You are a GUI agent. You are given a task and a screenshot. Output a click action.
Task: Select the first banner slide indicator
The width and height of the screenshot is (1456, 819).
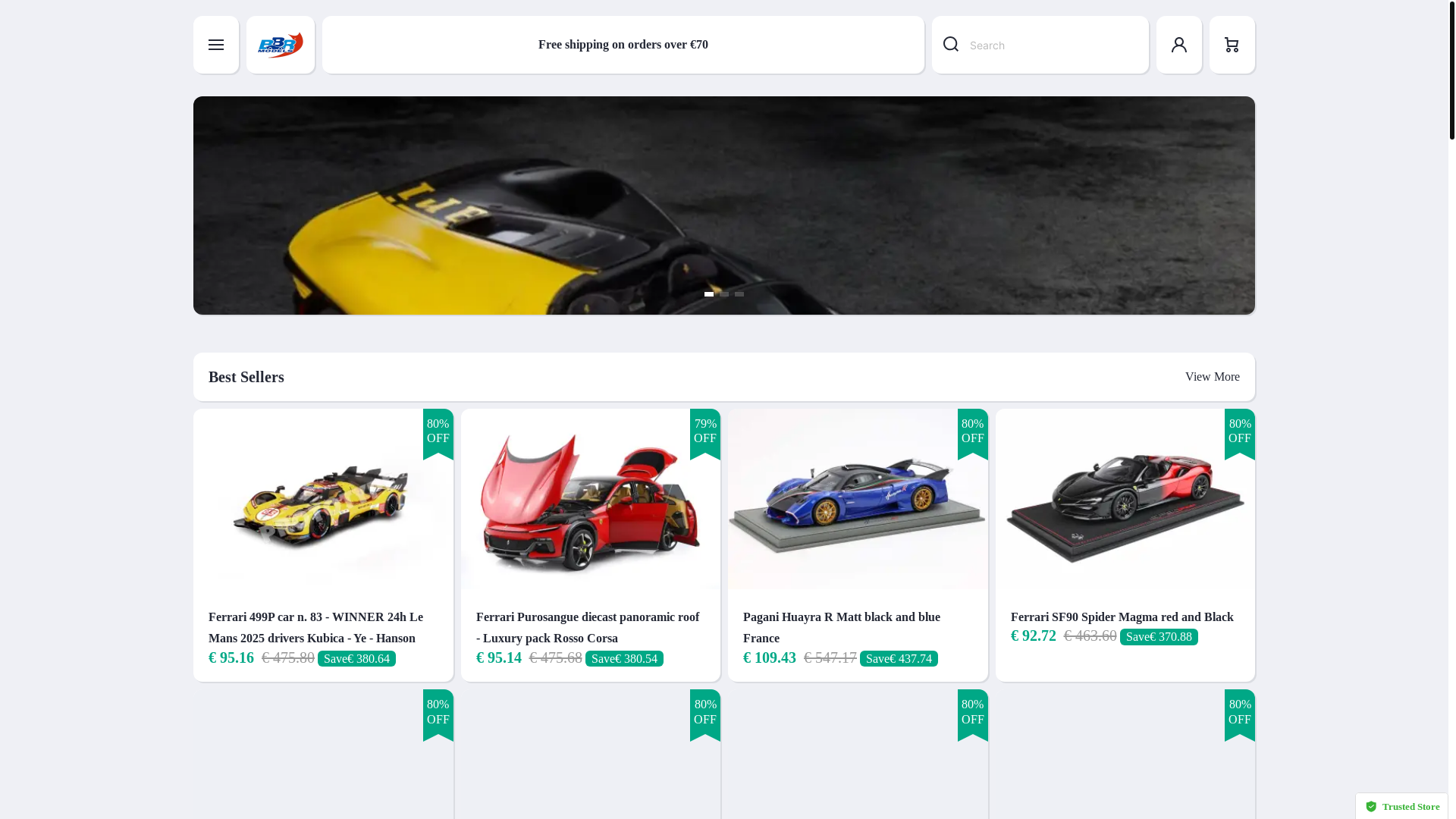(709, 294)
